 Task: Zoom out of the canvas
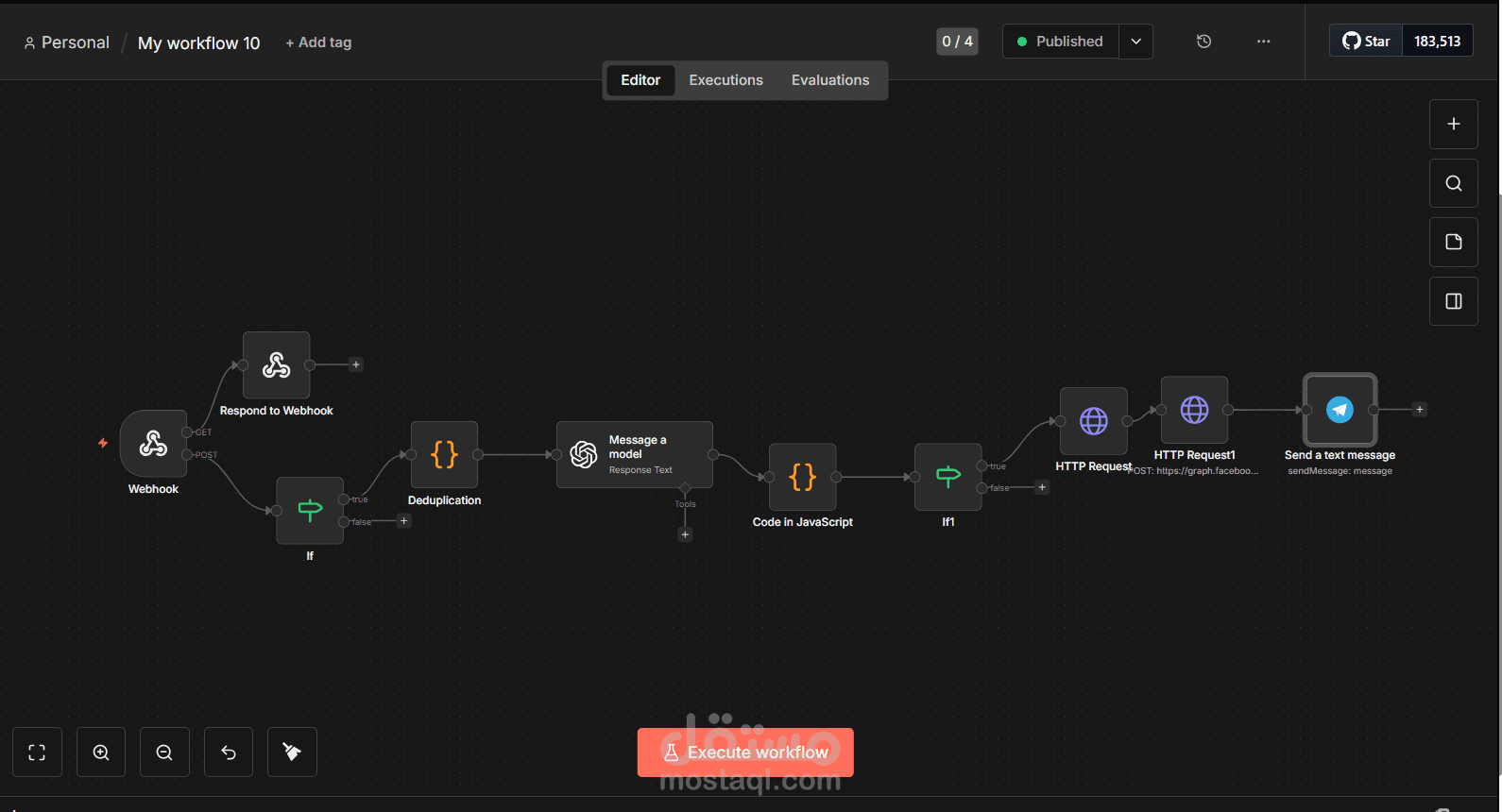coord(164,753)
